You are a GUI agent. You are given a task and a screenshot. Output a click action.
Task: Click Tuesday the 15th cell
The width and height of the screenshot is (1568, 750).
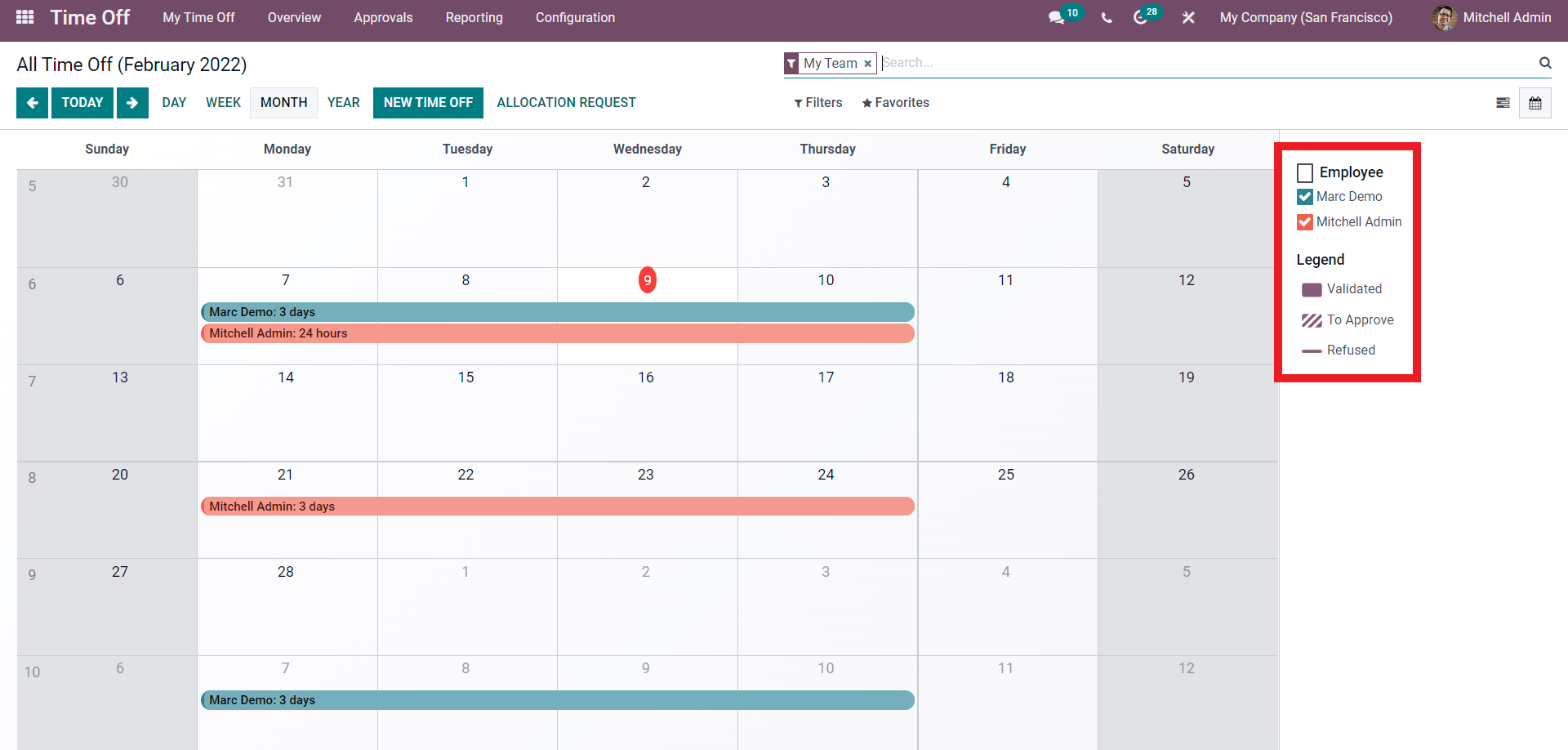[x=467, y=413]
